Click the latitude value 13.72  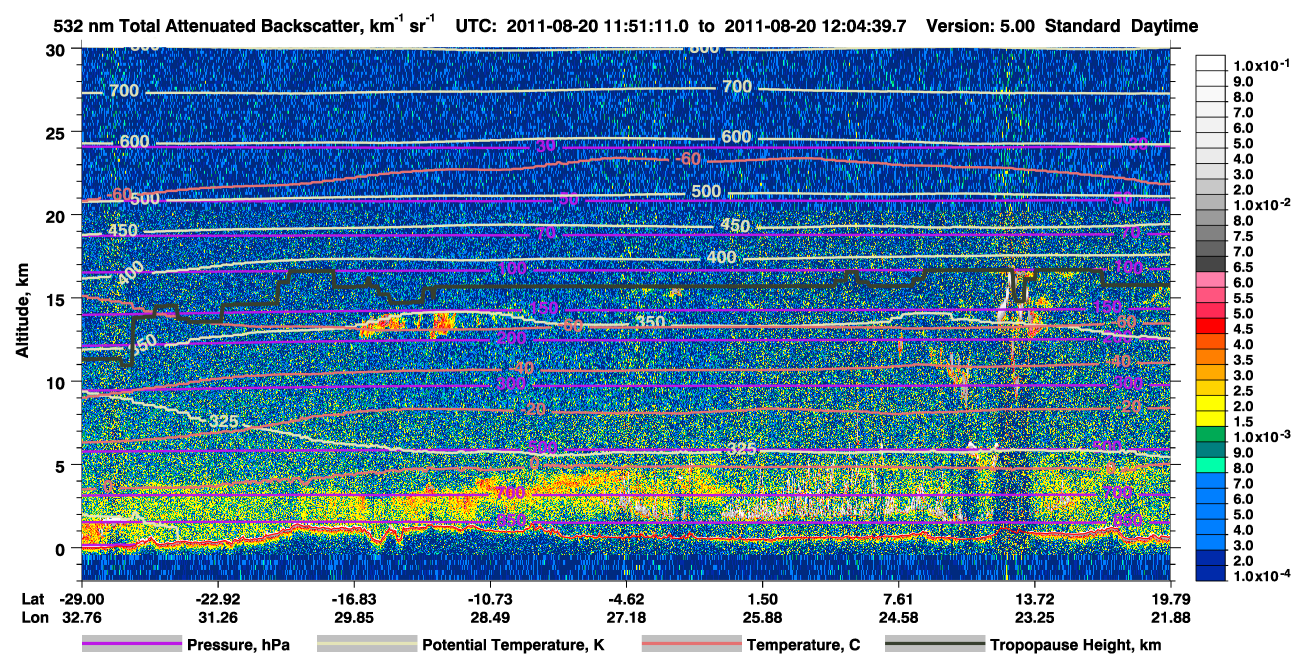point(1035,598)
